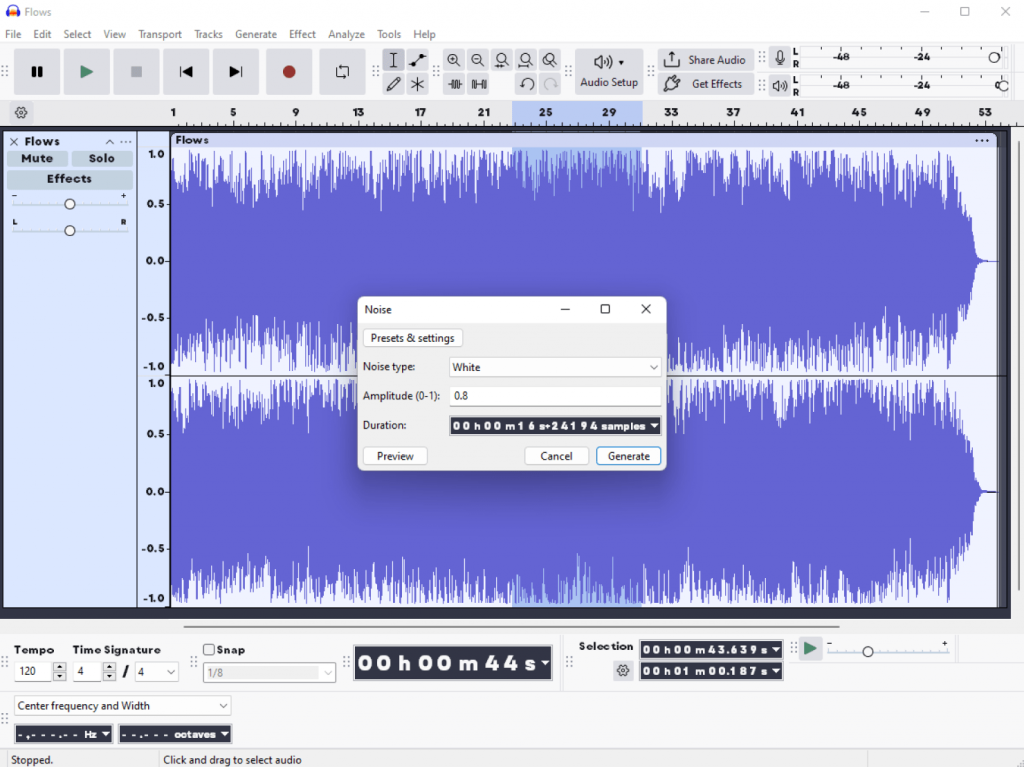
Task: Click the Record button
Action: [289, 72]
